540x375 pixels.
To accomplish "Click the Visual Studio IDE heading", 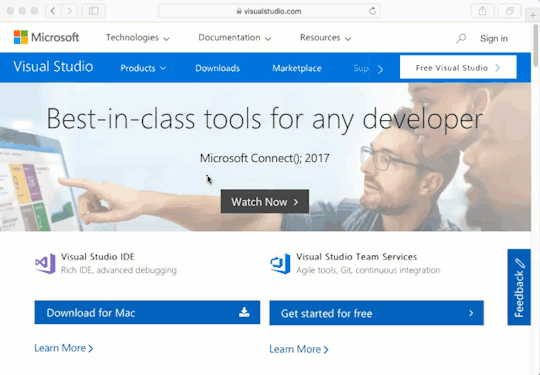I will pos(98,257).
